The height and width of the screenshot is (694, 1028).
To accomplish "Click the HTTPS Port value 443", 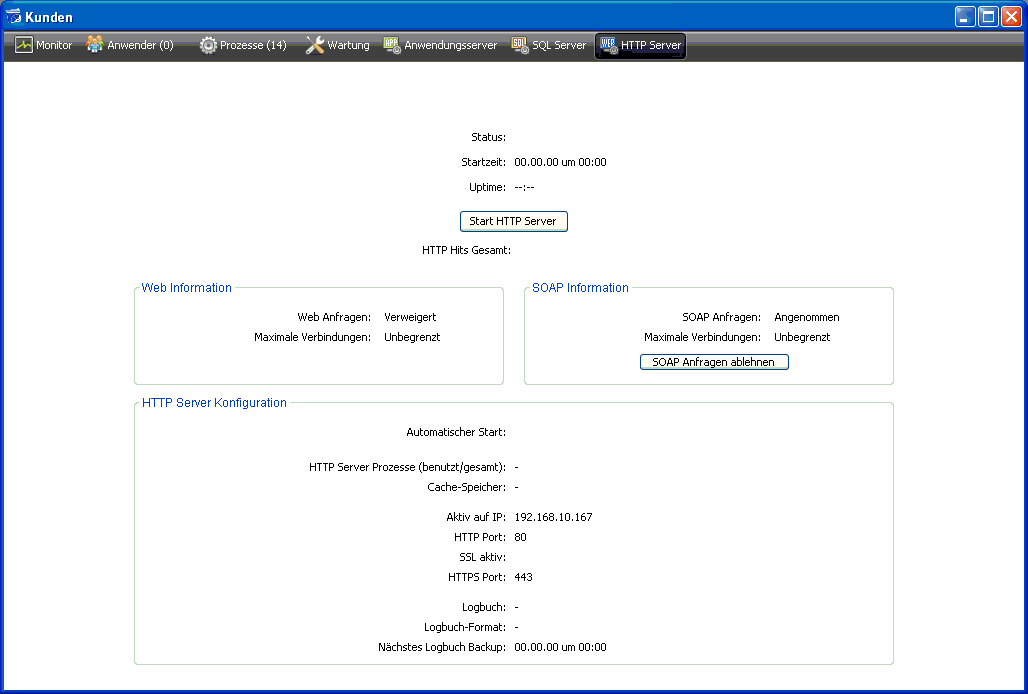I will (x=524, y=577).
